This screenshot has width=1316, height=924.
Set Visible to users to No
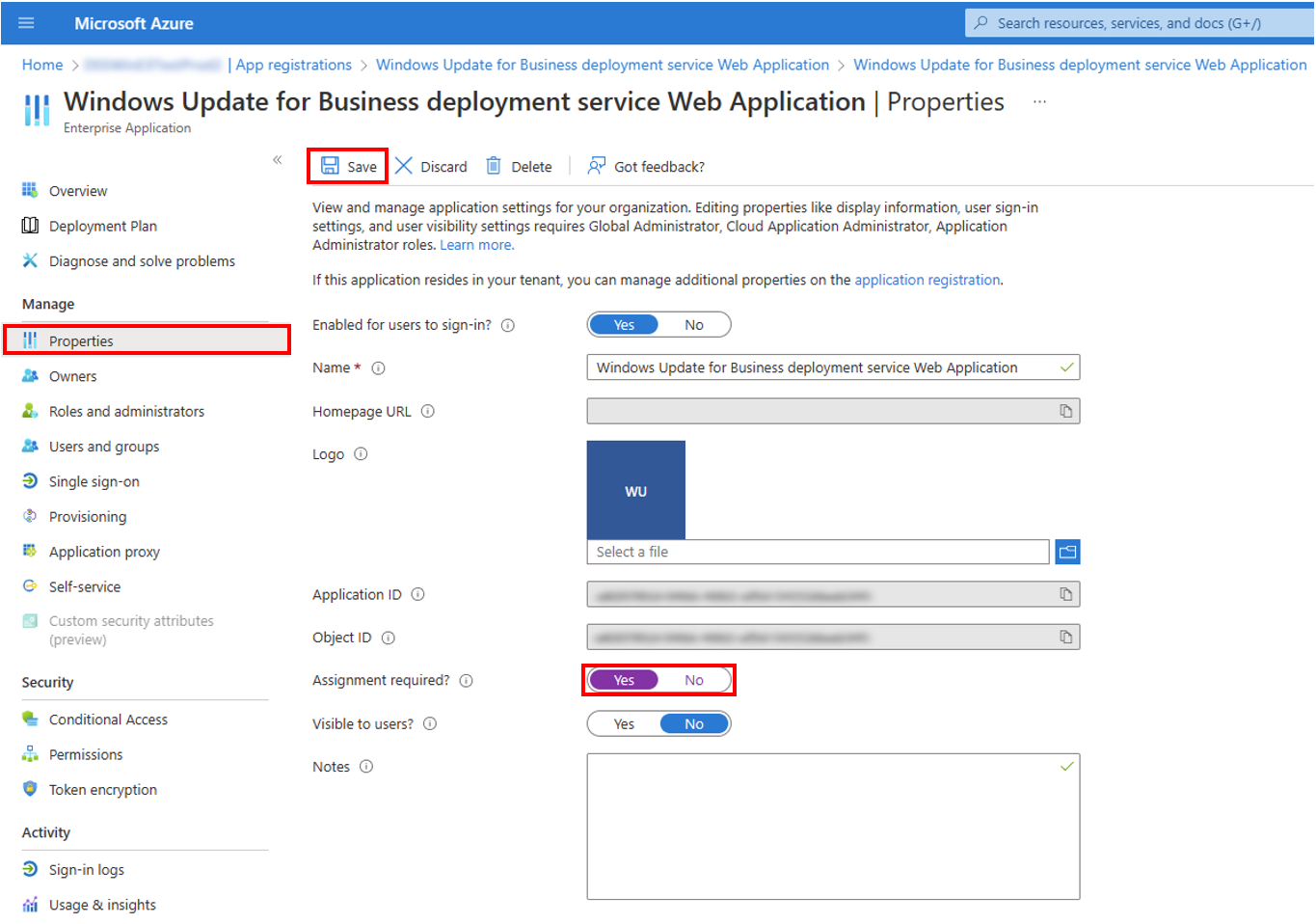[x=694, y=724]
